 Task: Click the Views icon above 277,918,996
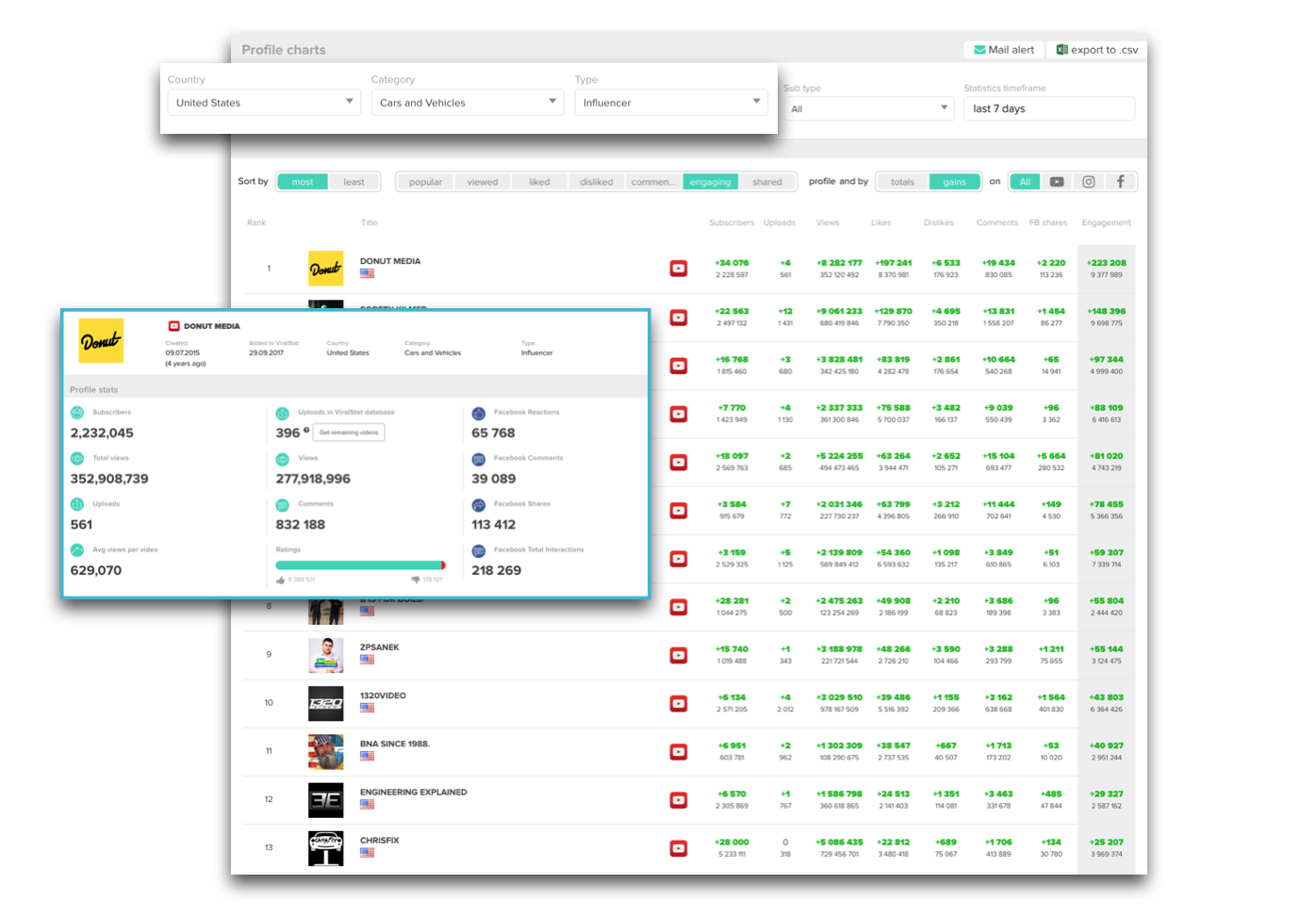point(283,459)
